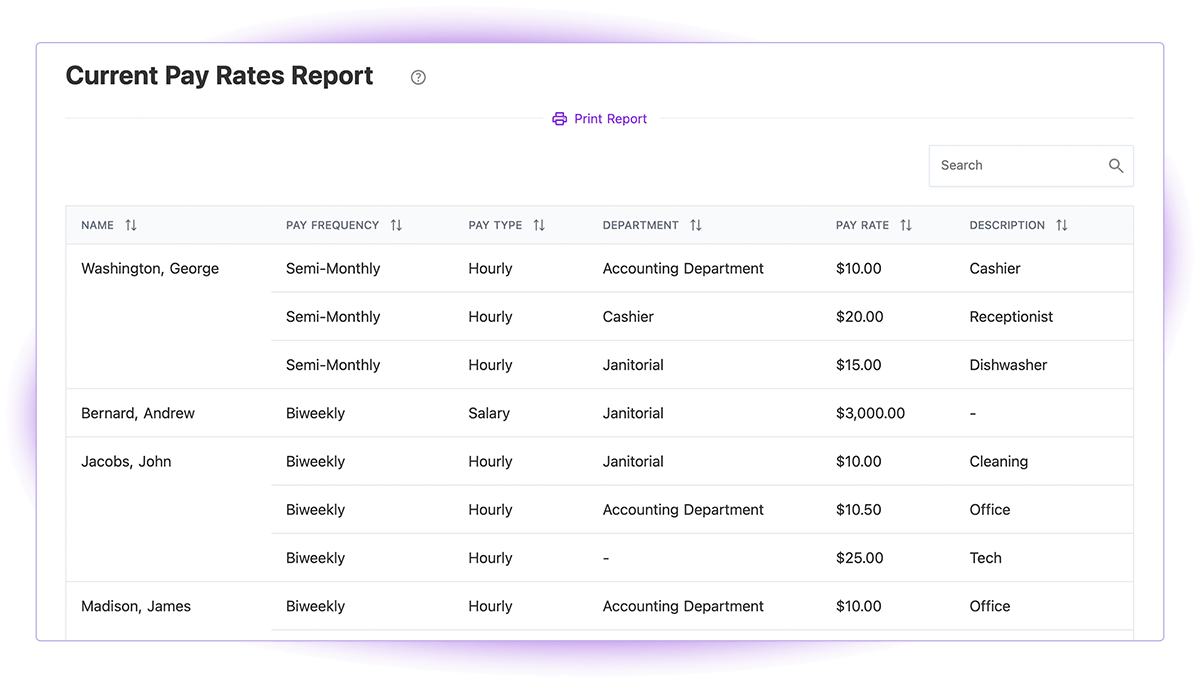Click the Cashier description in Washington's first row

[x=995, y=269]
